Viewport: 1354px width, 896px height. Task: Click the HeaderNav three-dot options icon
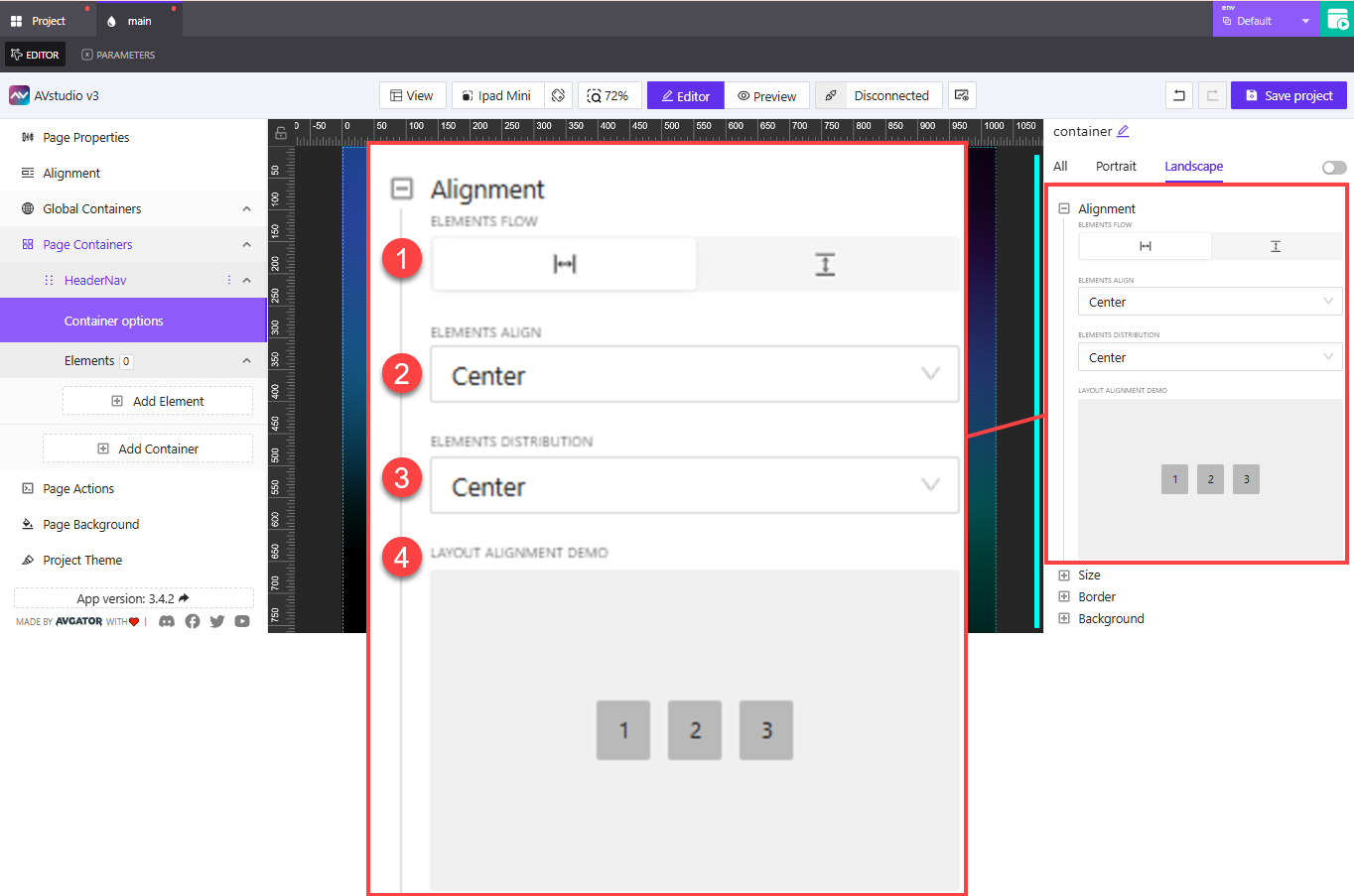pos(229,280)
